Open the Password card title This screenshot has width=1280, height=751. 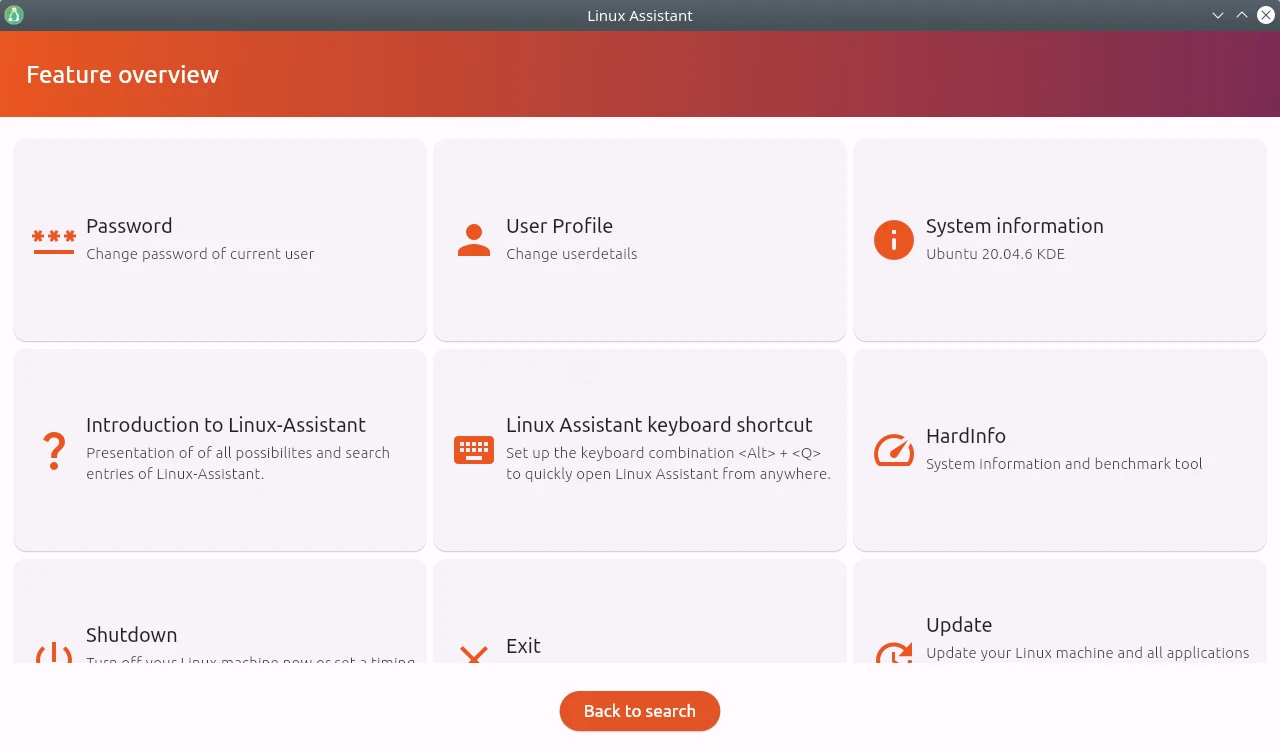129,226
